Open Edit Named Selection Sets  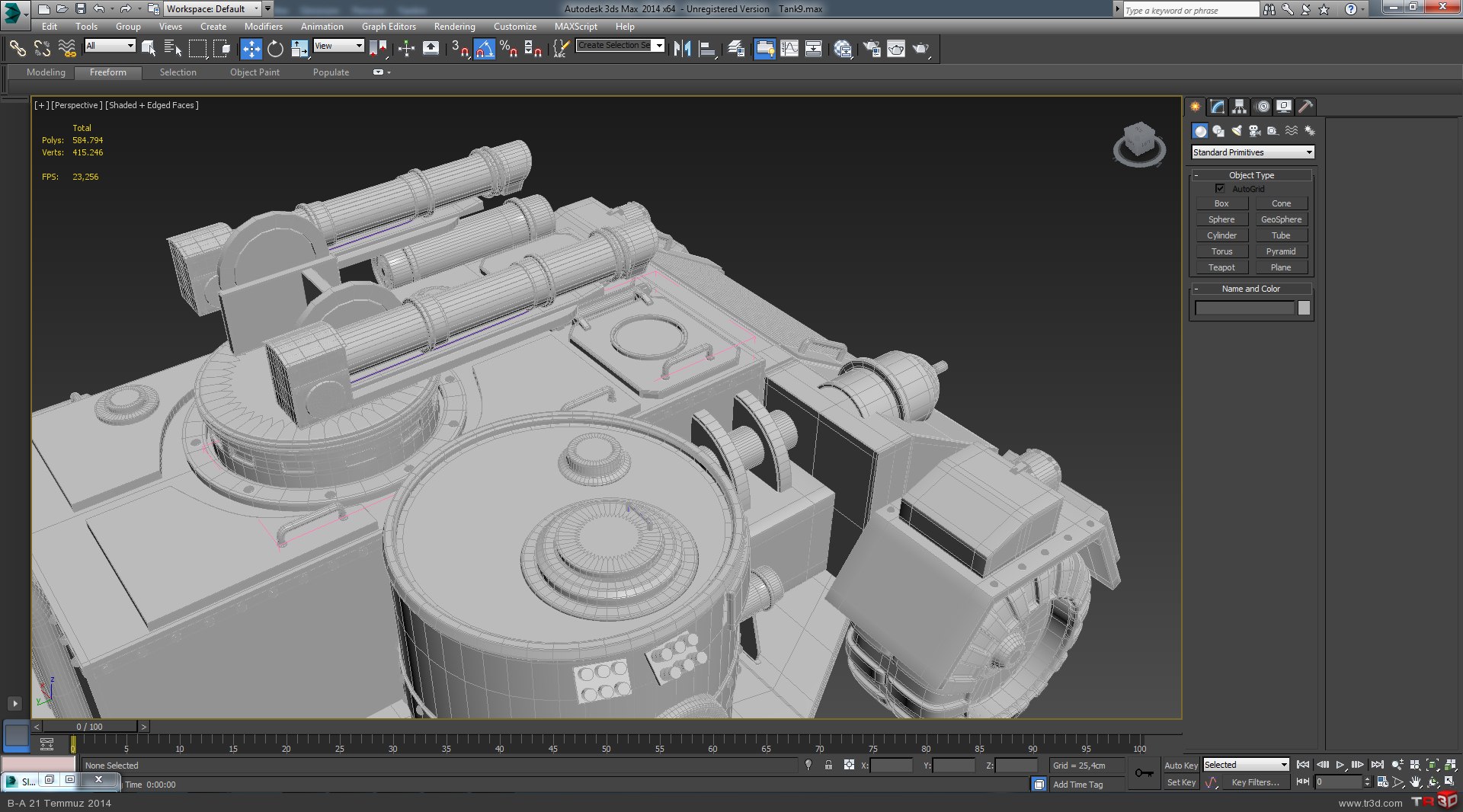561,49
